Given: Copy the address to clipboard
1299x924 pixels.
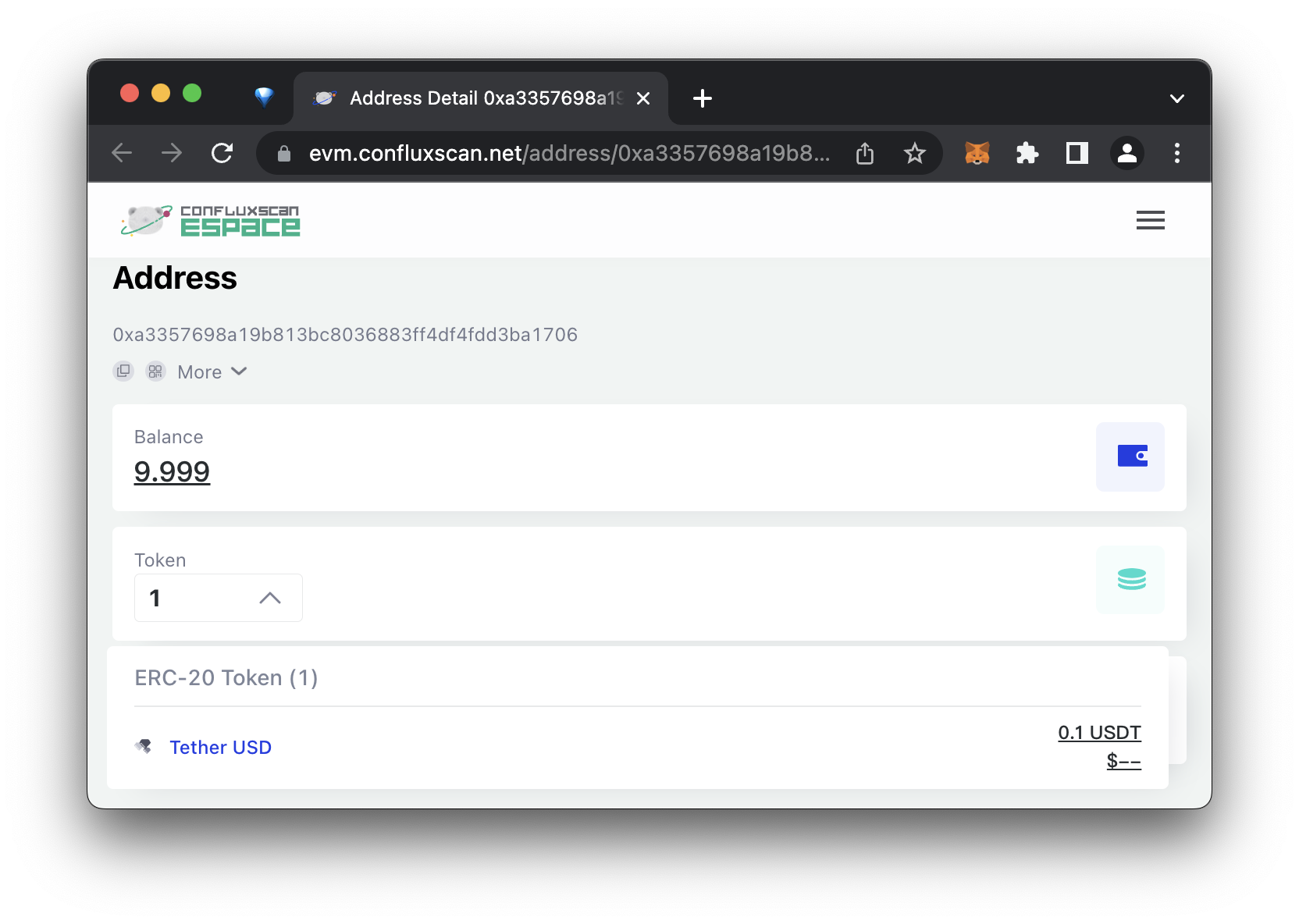Looking at the screenshot, I should click(123, 371).
